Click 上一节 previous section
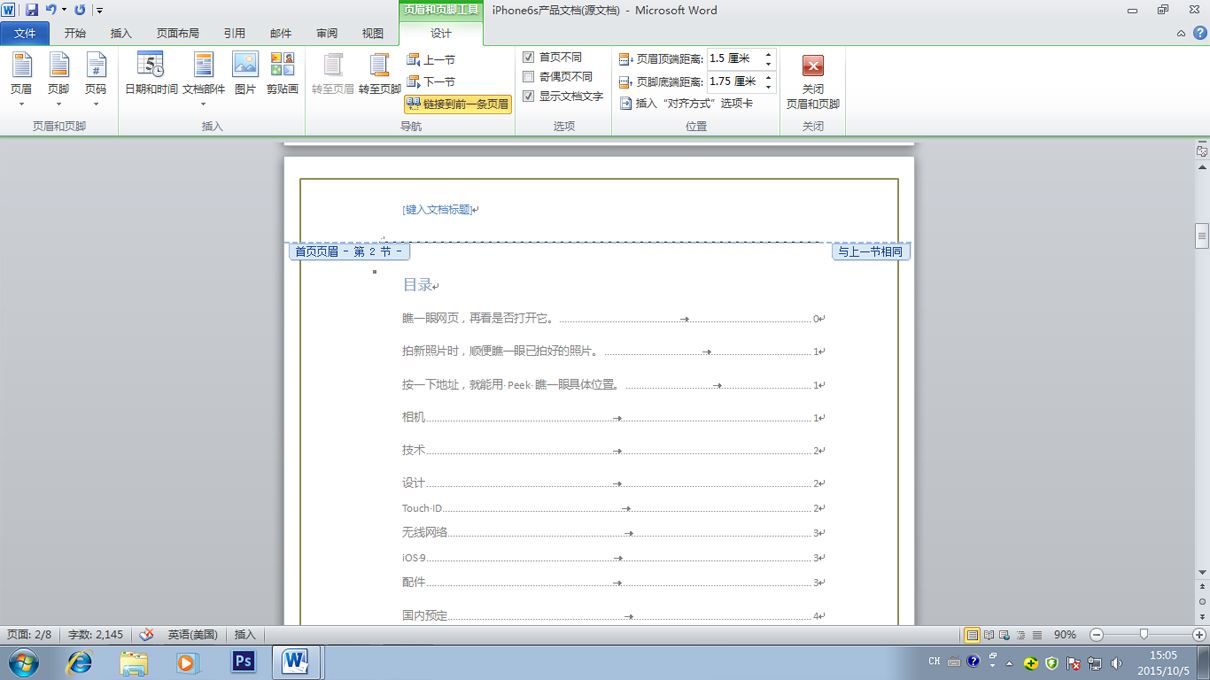 431,60
